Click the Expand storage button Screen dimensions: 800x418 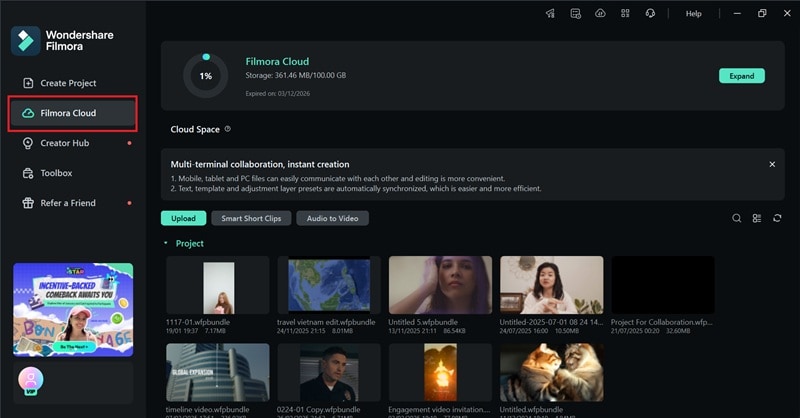click(742, 76)
